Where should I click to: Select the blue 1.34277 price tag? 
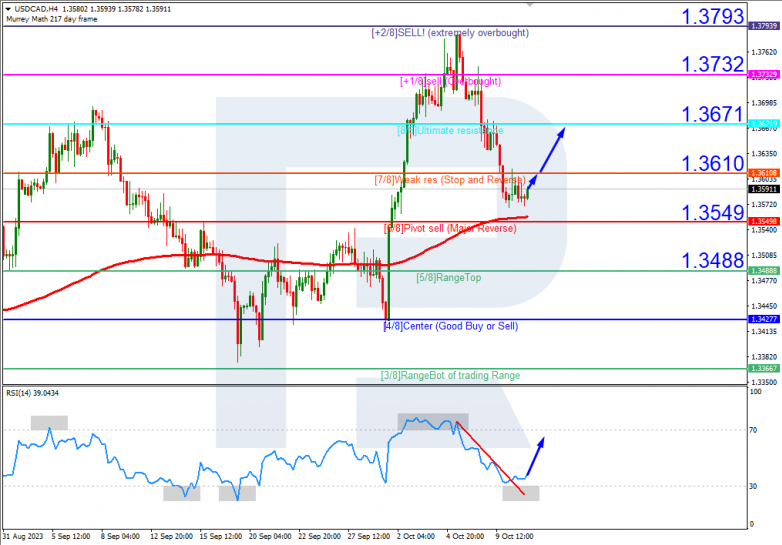[x=764, y=319]
